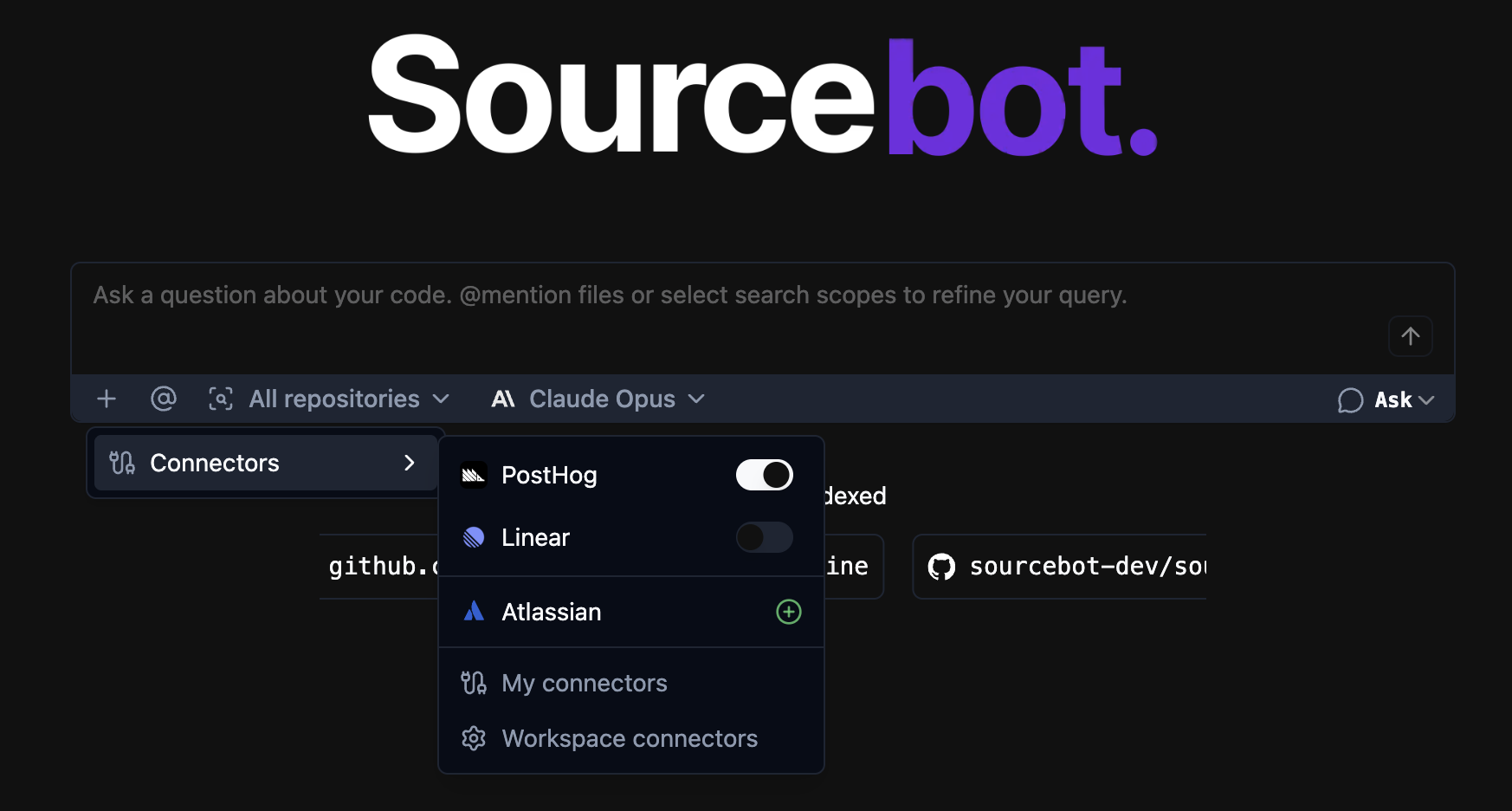Click the plus add-attachment icon
The width and height of the screenshot is (1512, 811).
click(x=107, y=399)
